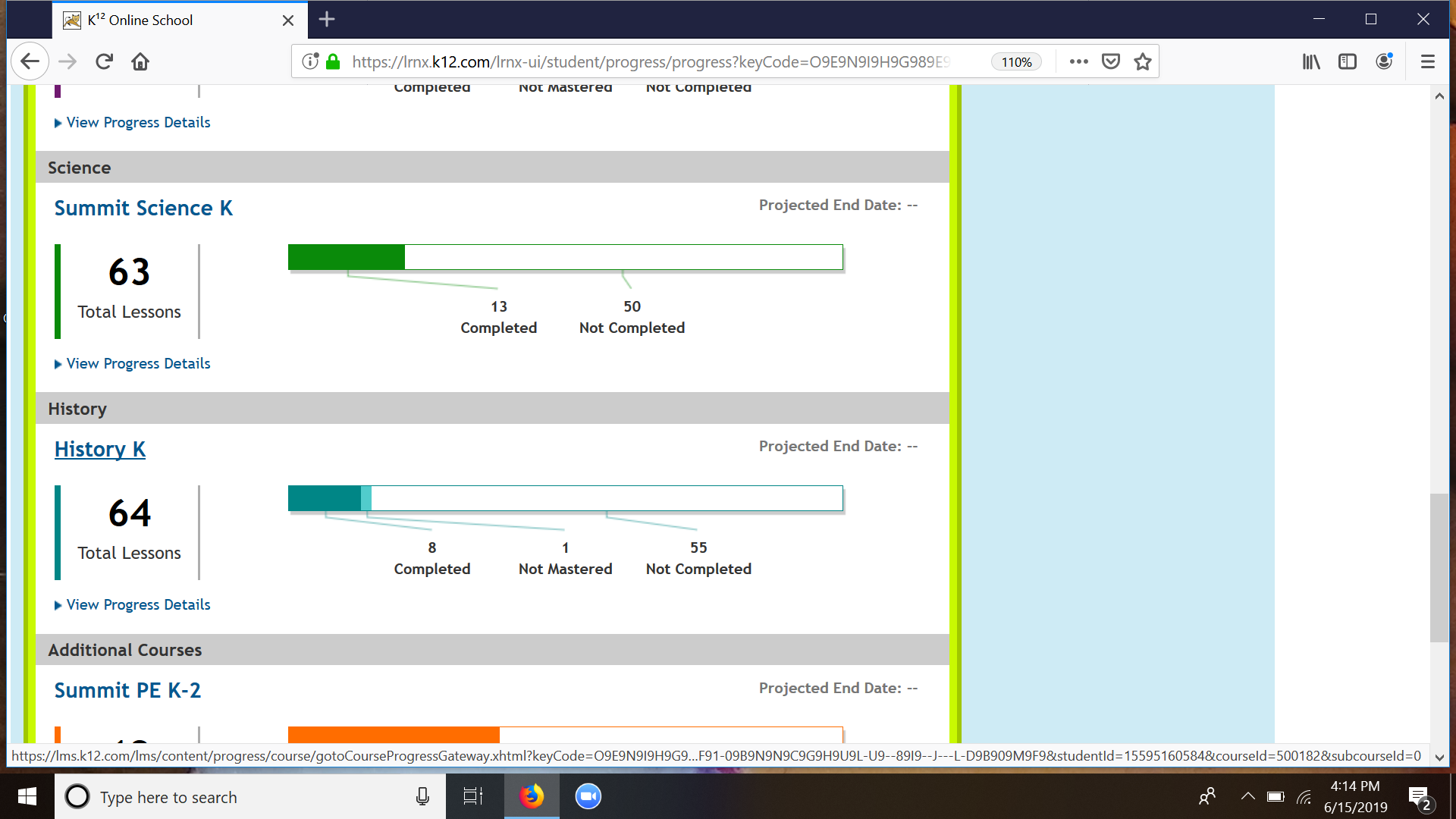The width and height of the screenshot is (1456, 819).
Task: Show site information icon in address bar
Action: [309, 61]
